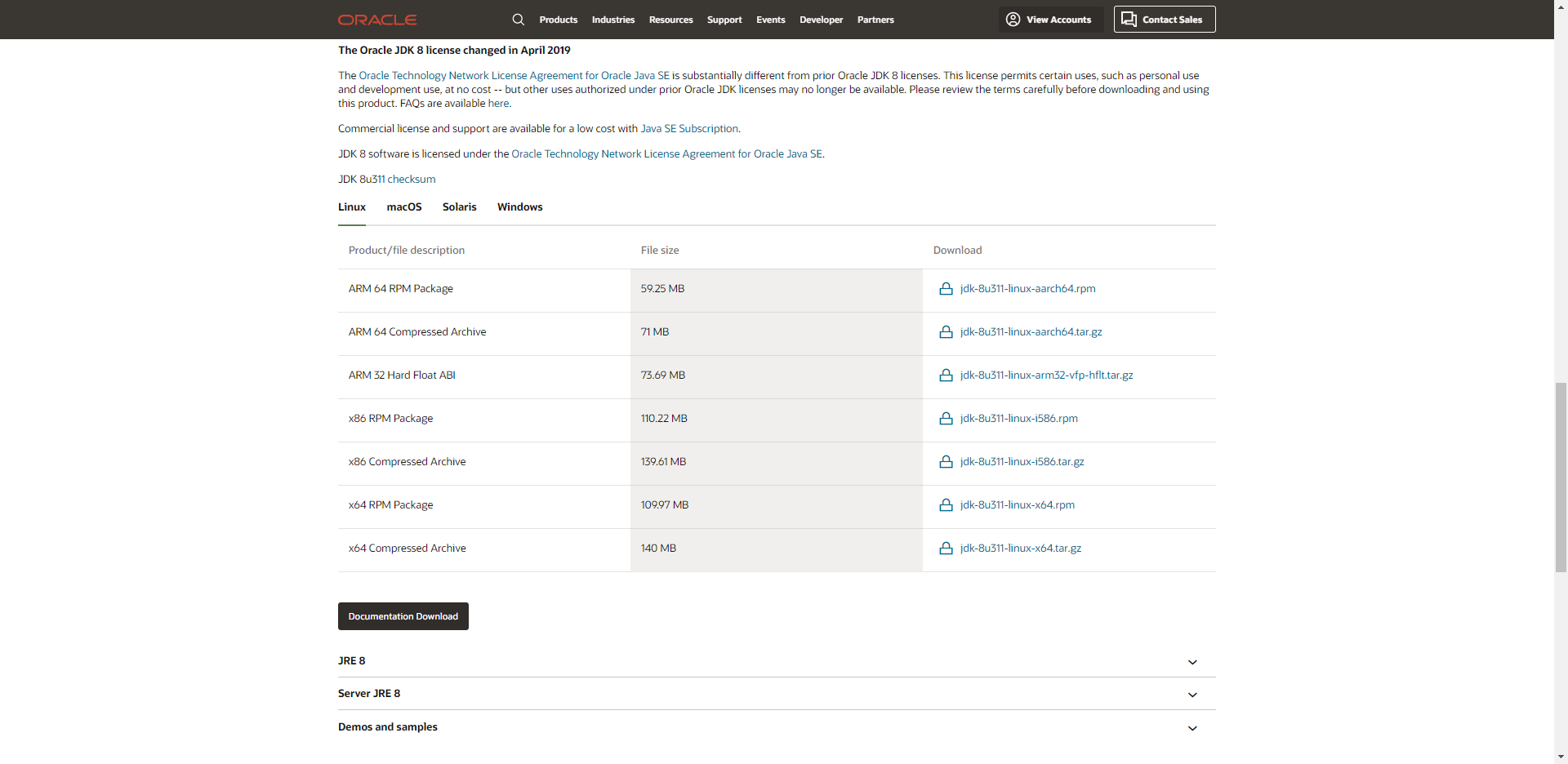Click lock icon for jdk-8u311-linux-aarch64.tar.gz
The height and width of the screenshot is (764, 1568).
(x=946, y=332)
